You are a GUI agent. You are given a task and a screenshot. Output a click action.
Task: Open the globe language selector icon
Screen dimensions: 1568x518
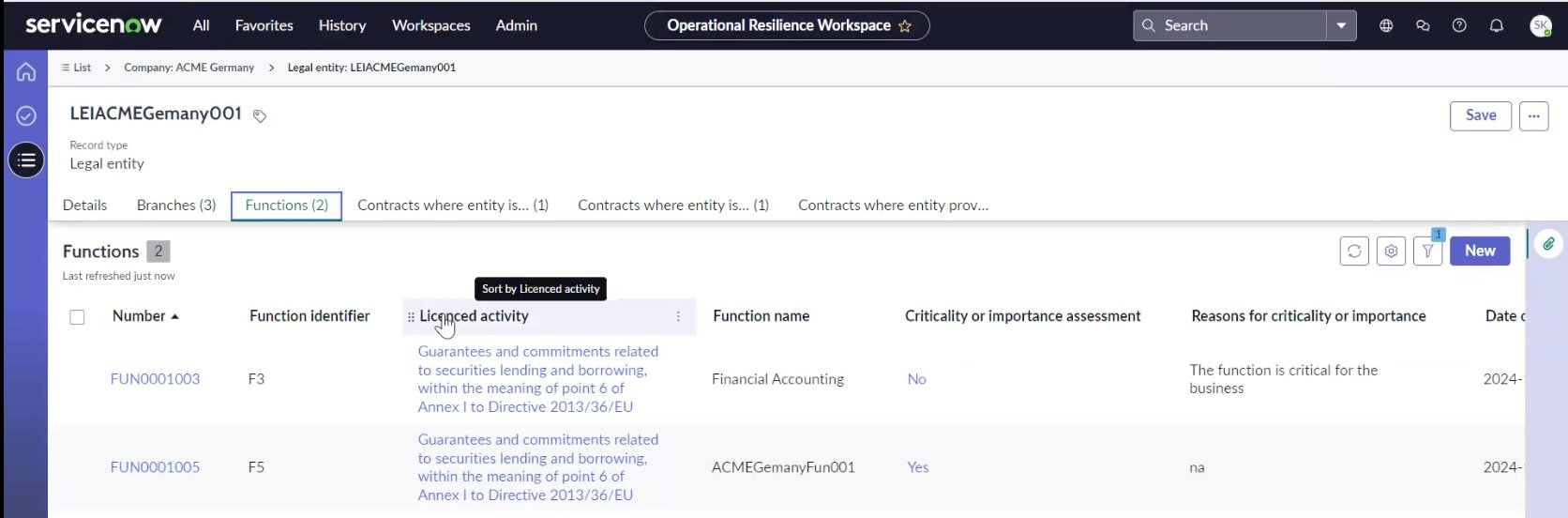tap(1386, 25)
